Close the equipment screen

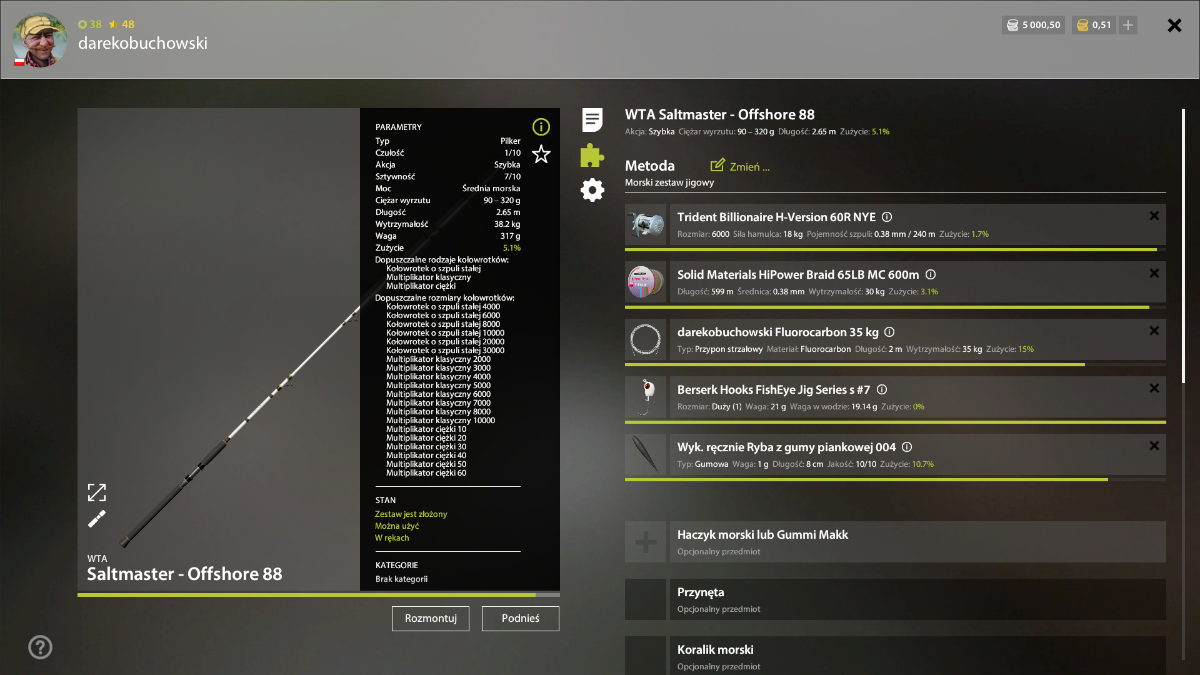coord(1175,25)
